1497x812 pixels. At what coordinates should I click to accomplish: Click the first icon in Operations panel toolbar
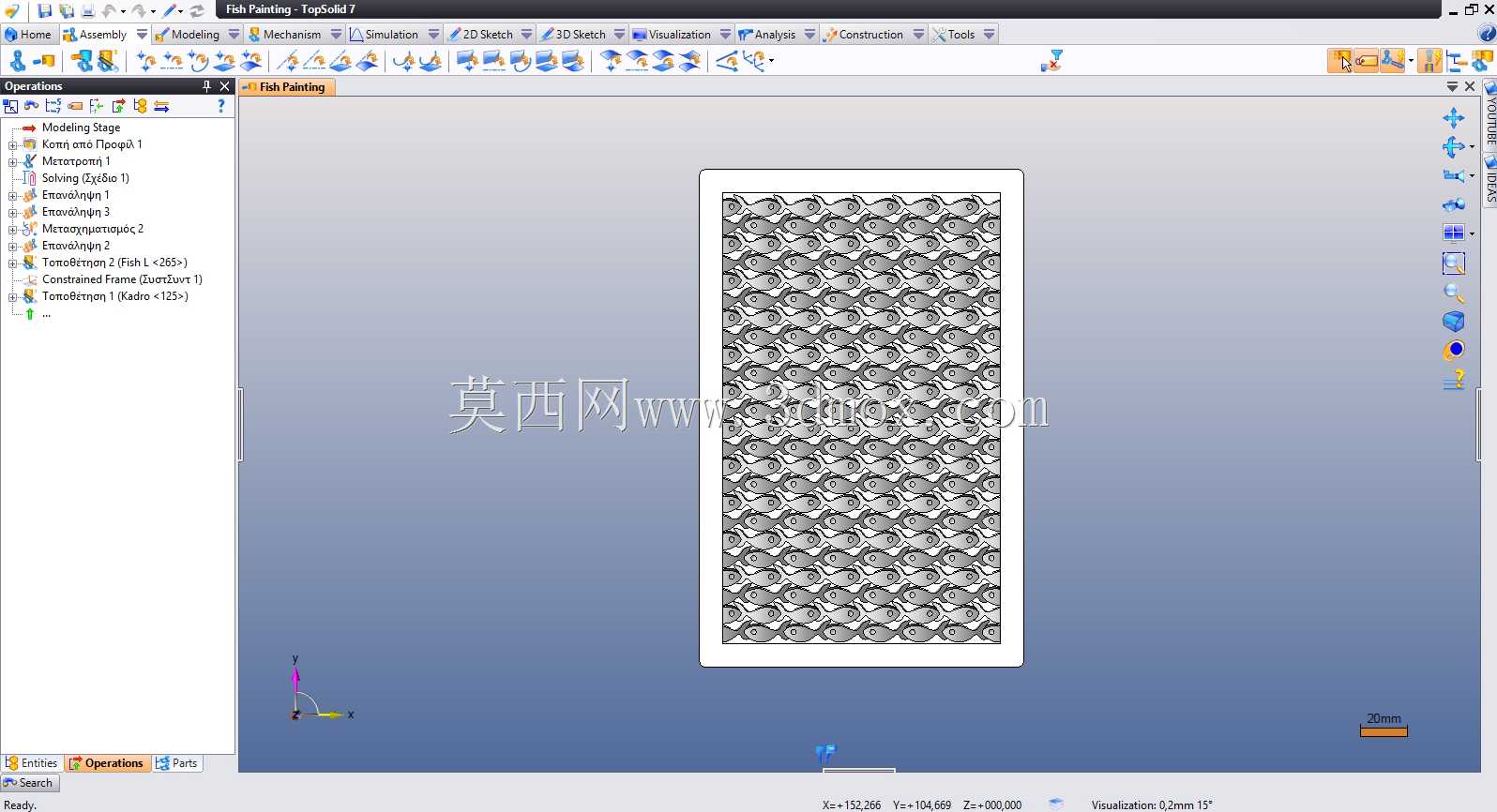click(10, 106)
